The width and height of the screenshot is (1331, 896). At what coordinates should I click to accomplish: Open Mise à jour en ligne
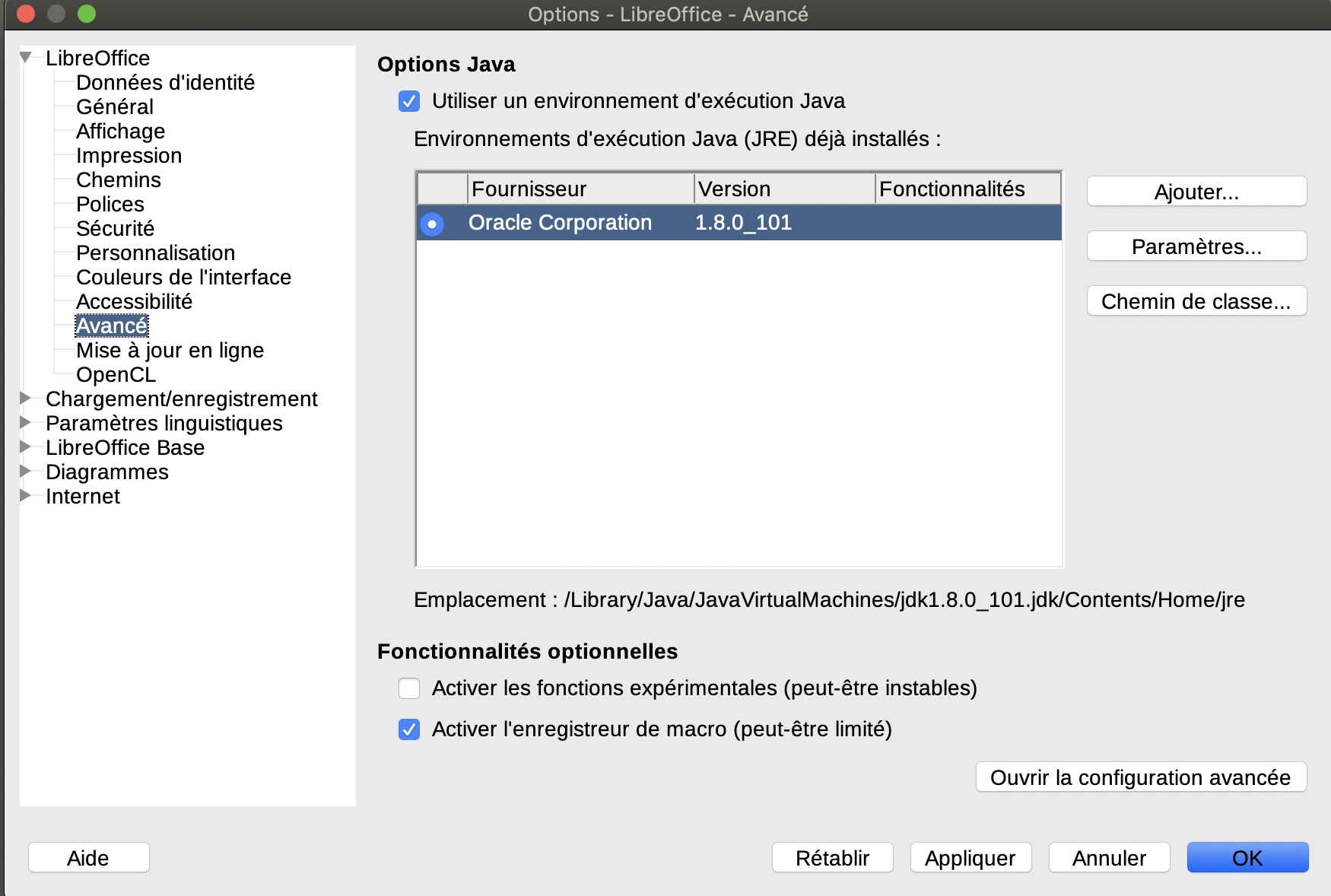tap(170, 350)
